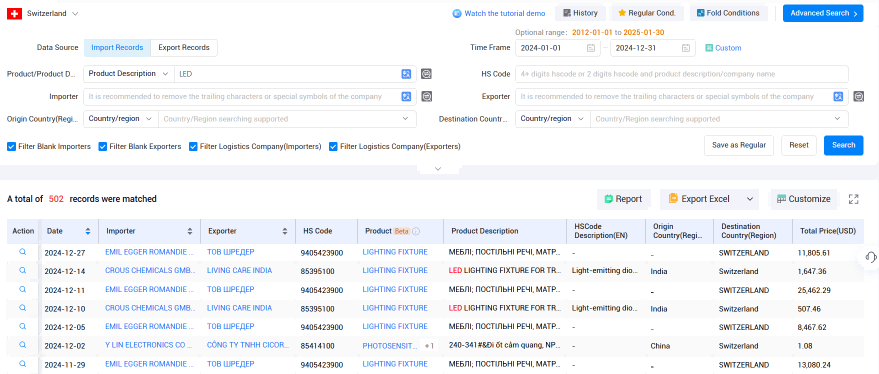Click the Export Excel button
Image resolution: width=879 pixels, height=374 pixels.
click(x=699, y=199)
